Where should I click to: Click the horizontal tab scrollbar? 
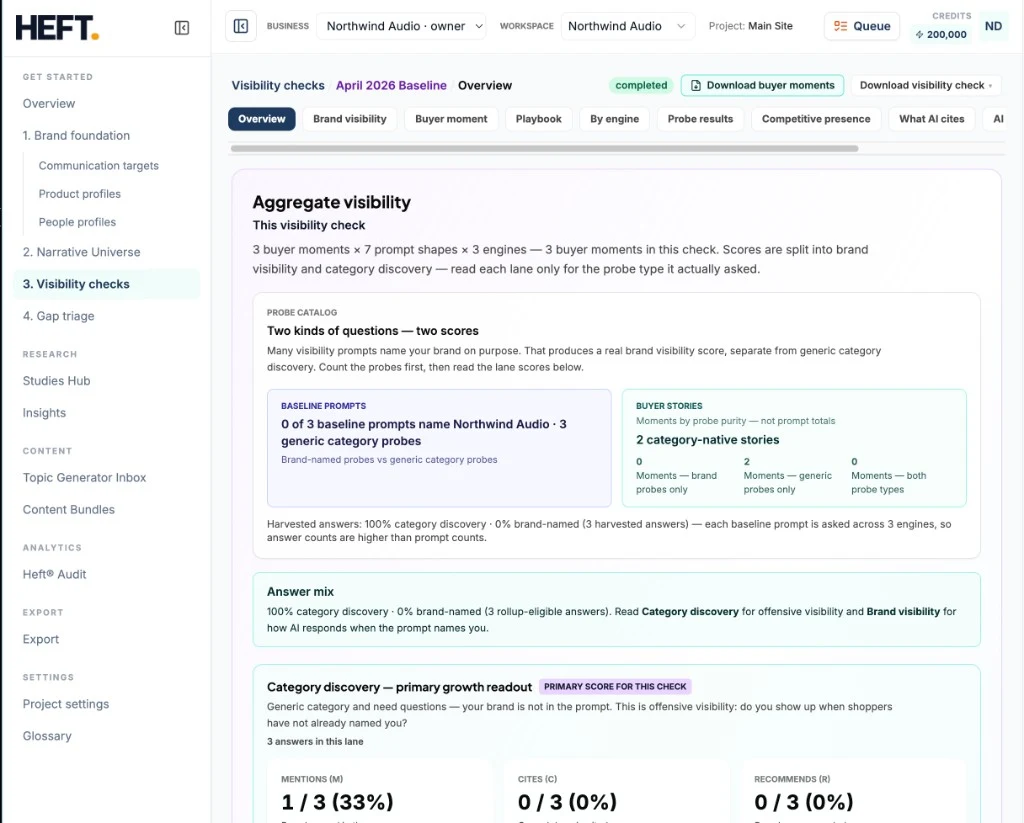(544, 148)
